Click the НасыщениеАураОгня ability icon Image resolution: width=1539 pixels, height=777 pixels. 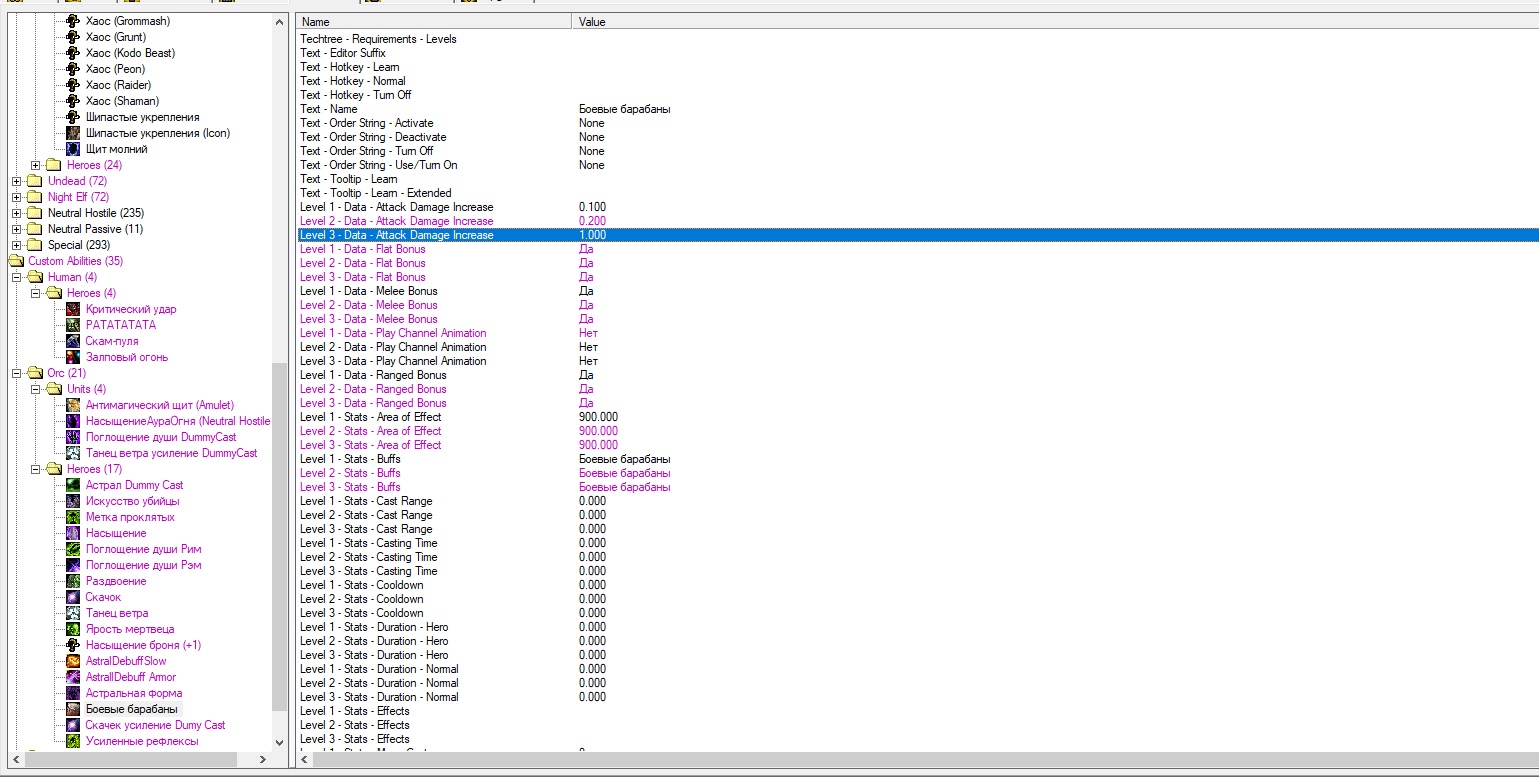(x=73, y=421)
